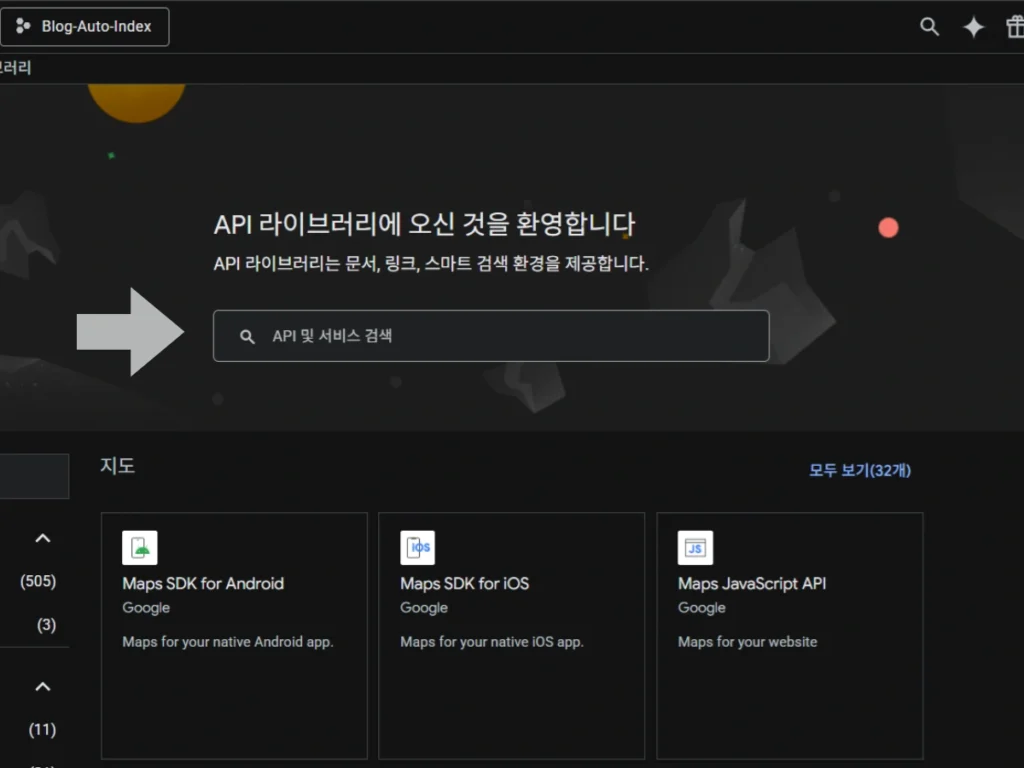Click 'Google' under Maps SDK for iOS
Viewport: 1024px width, 768px height.
point(424,607)
